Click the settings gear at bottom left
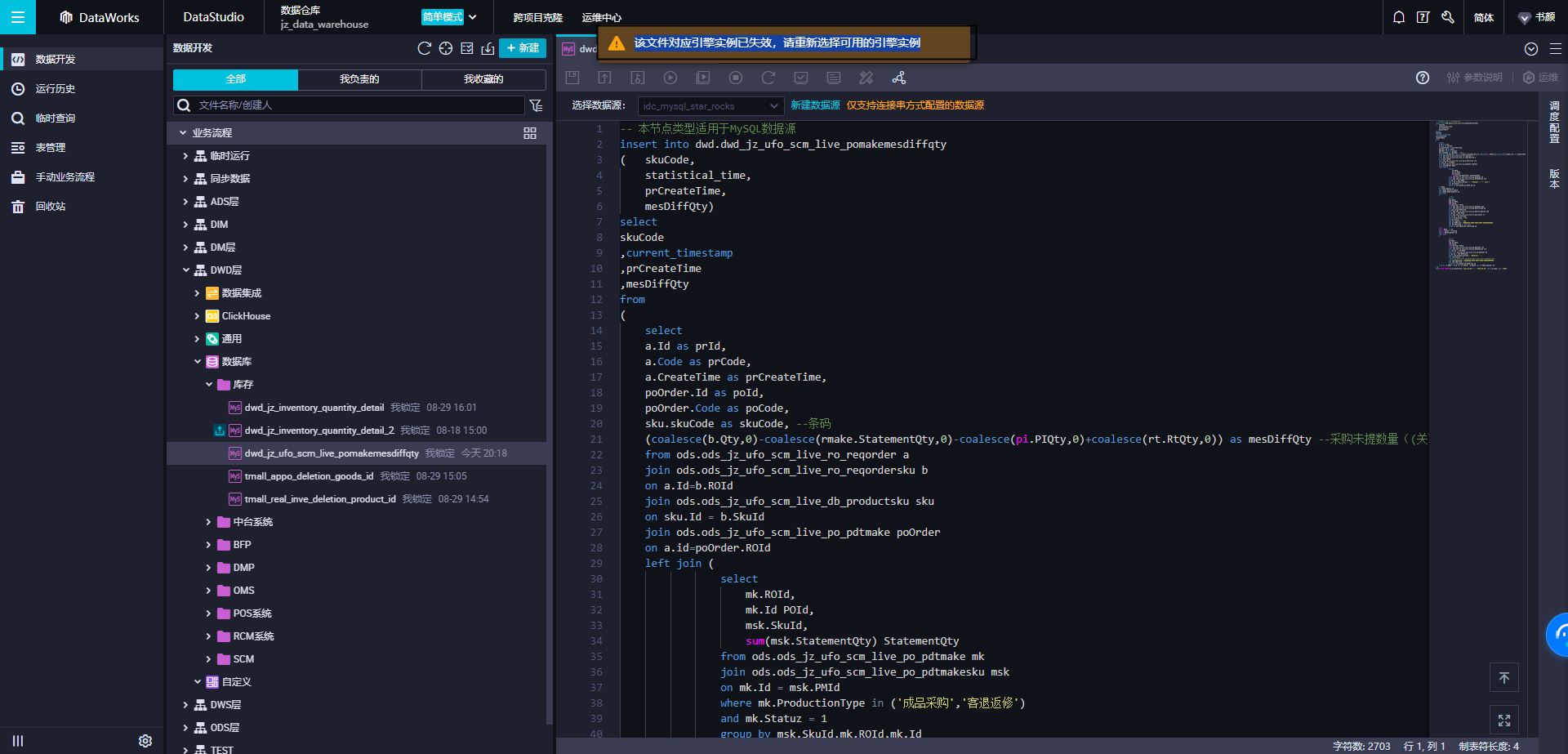Viewport: 1568px width, 754px height. [x=145, y=741]
